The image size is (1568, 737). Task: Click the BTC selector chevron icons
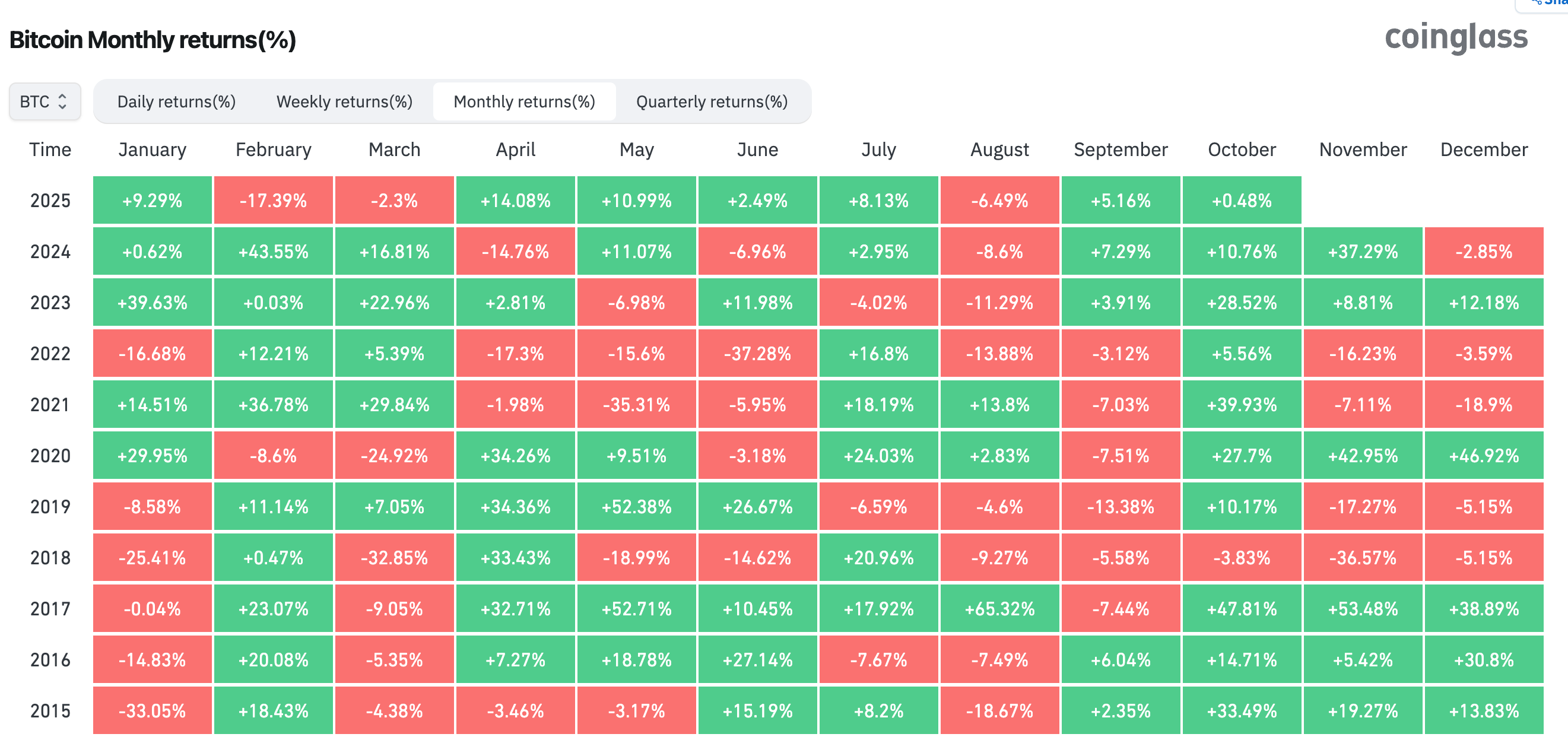click(x=64, y=101)
